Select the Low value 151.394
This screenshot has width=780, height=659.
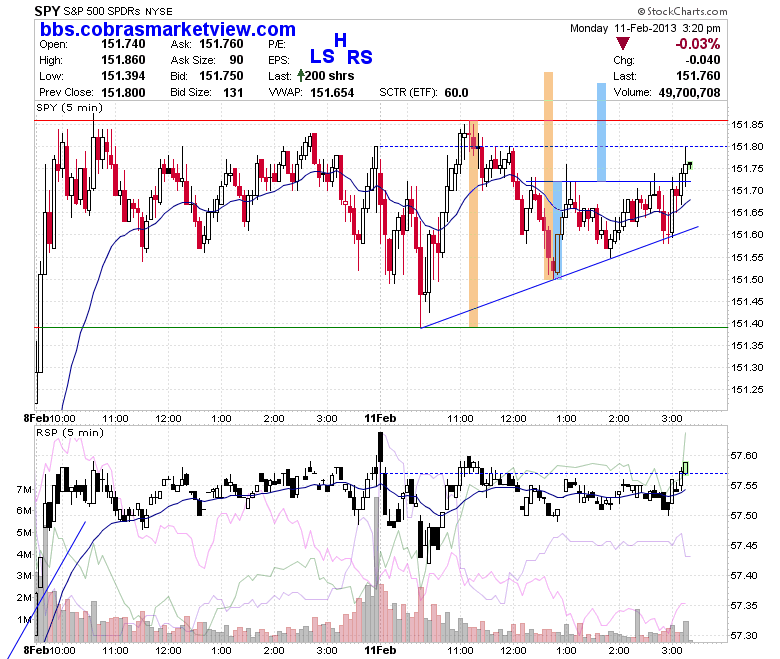click(x=123, y=76)
